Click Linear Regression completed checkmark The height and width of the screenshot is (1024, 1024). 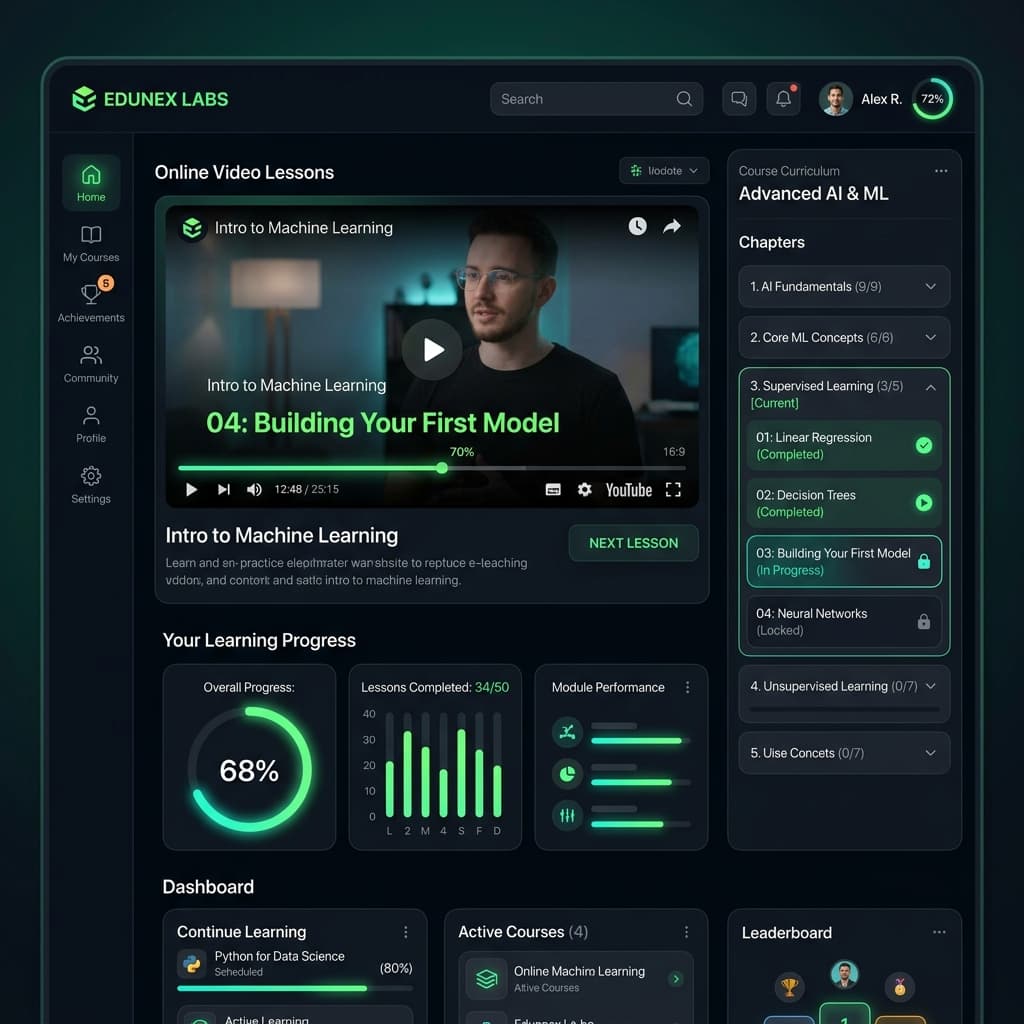coord(923,445)
